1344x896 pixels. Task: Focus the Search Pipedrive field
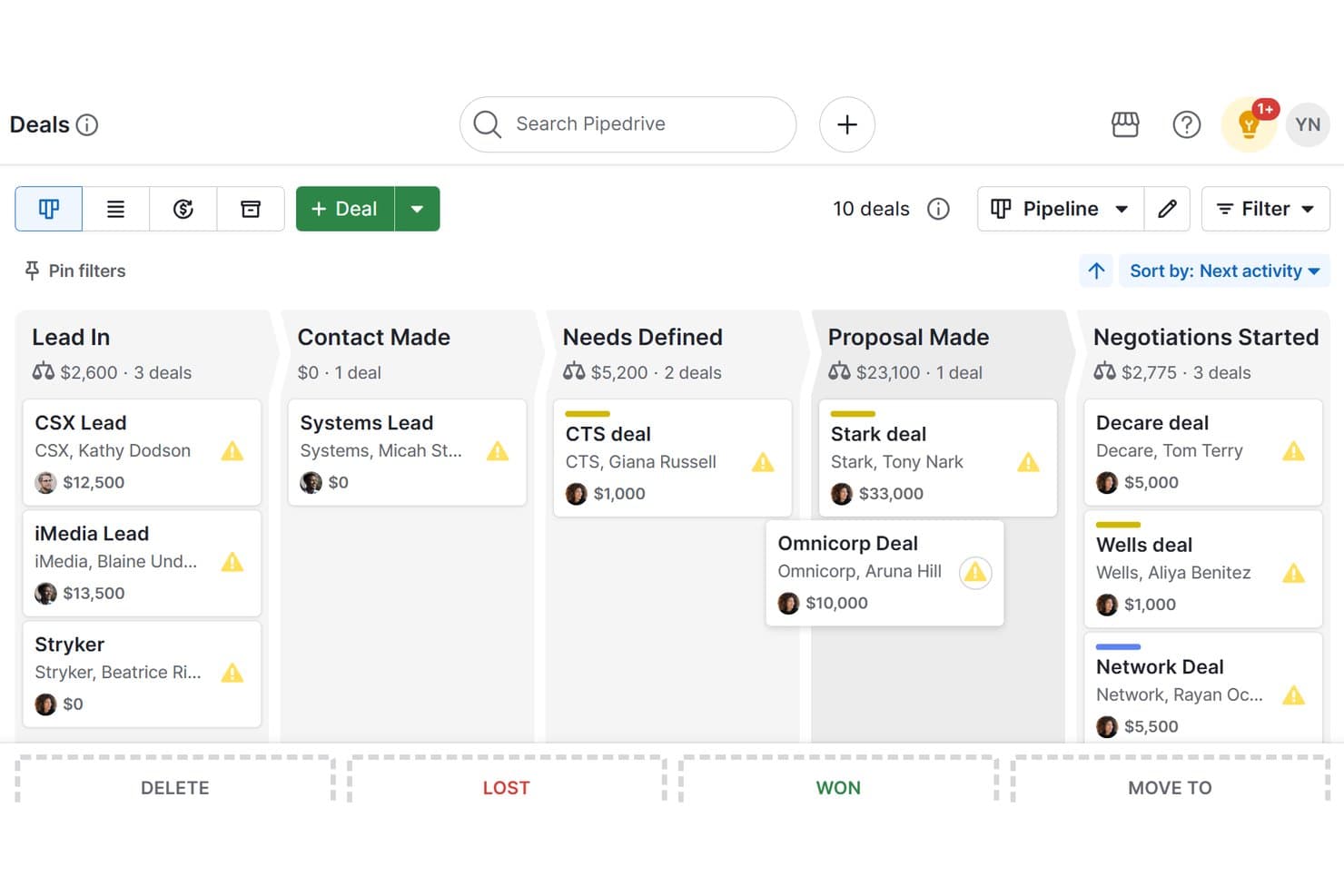coord(628,124)
